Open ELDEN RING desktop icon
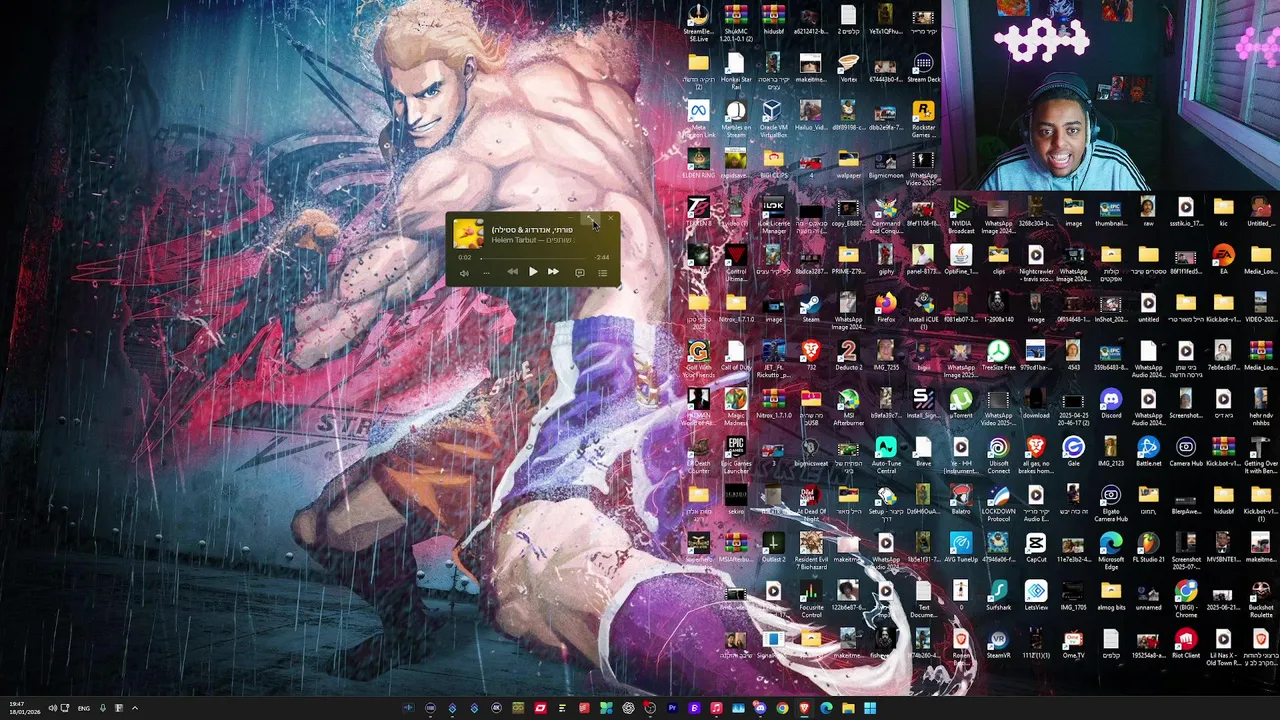Viewport: 1280px width, 720px height. (698, 165)
